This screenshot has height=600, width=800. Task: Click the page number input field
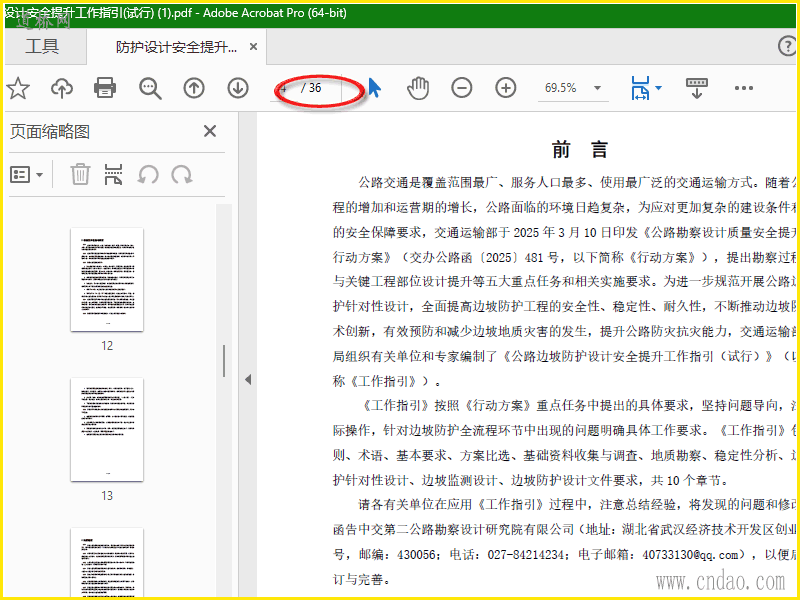[285, 88]
